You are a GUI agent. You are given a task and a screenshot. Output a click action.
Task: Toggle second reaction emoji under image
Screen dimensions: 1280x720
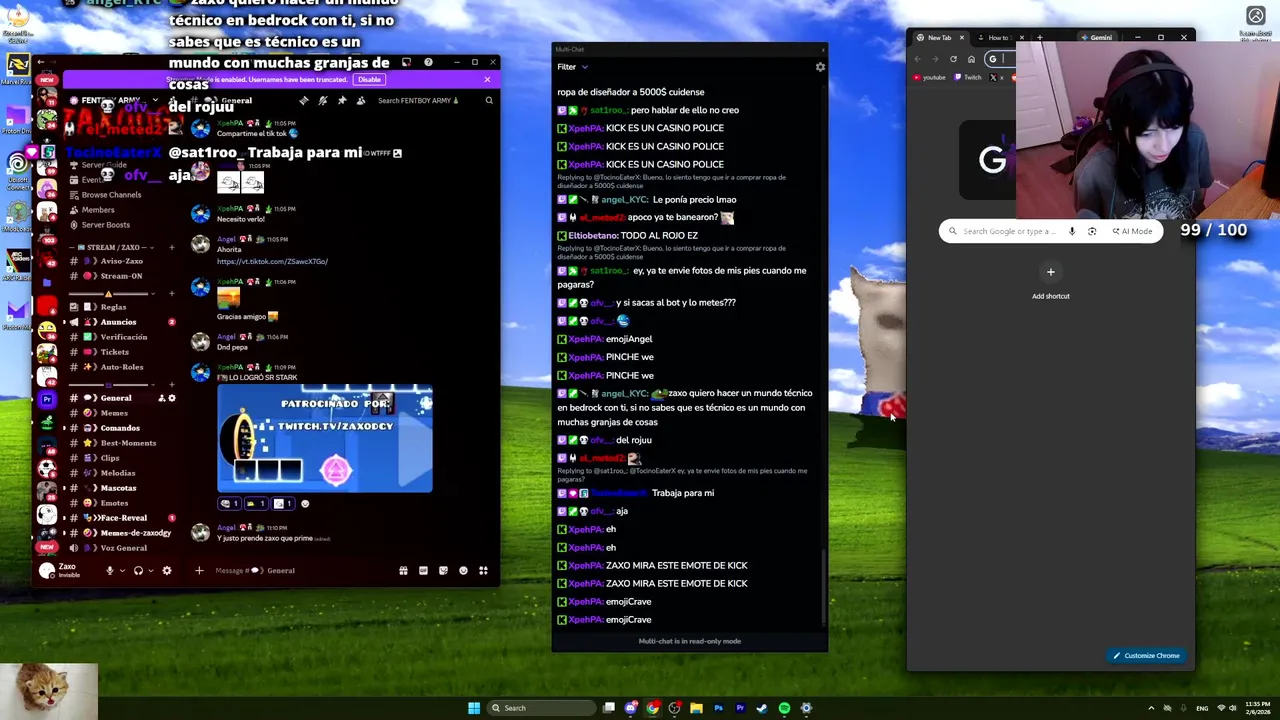tap(255, 504)
